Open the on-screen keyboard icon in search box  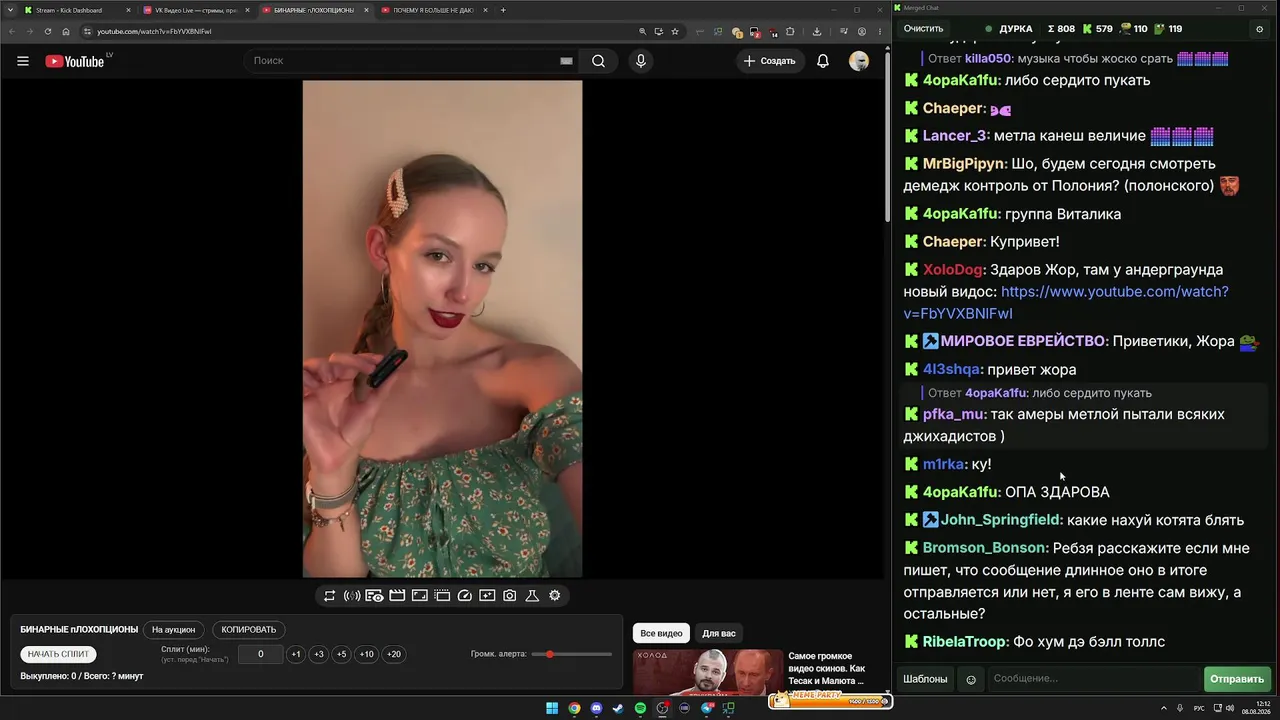566,61
